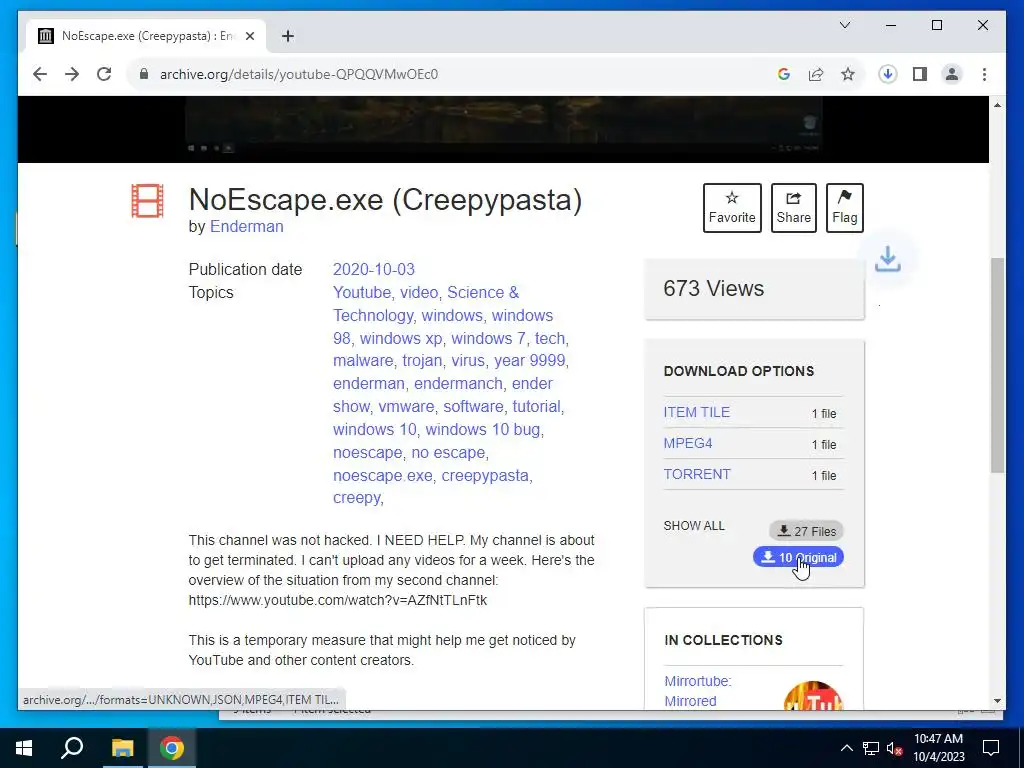The height and width of the screenshot is (768, 1024).
Task: Open the tab search dropdown chevron
Action: pyautogui.click(x=844, y=25)
